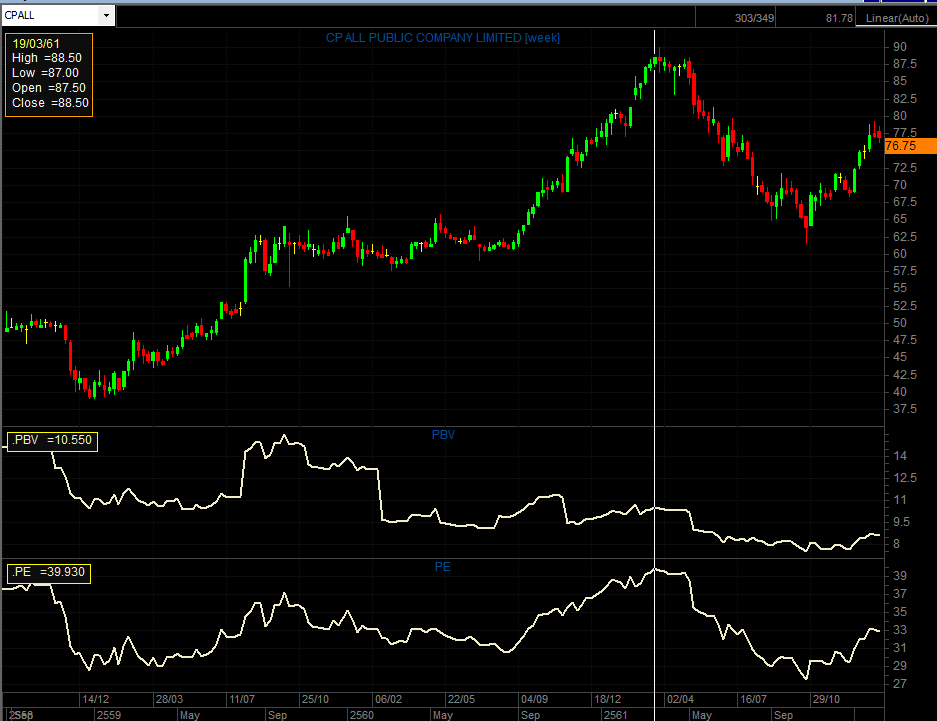
Task: Click the 87.5 label on price axis
Action: (x=905, y=64)
